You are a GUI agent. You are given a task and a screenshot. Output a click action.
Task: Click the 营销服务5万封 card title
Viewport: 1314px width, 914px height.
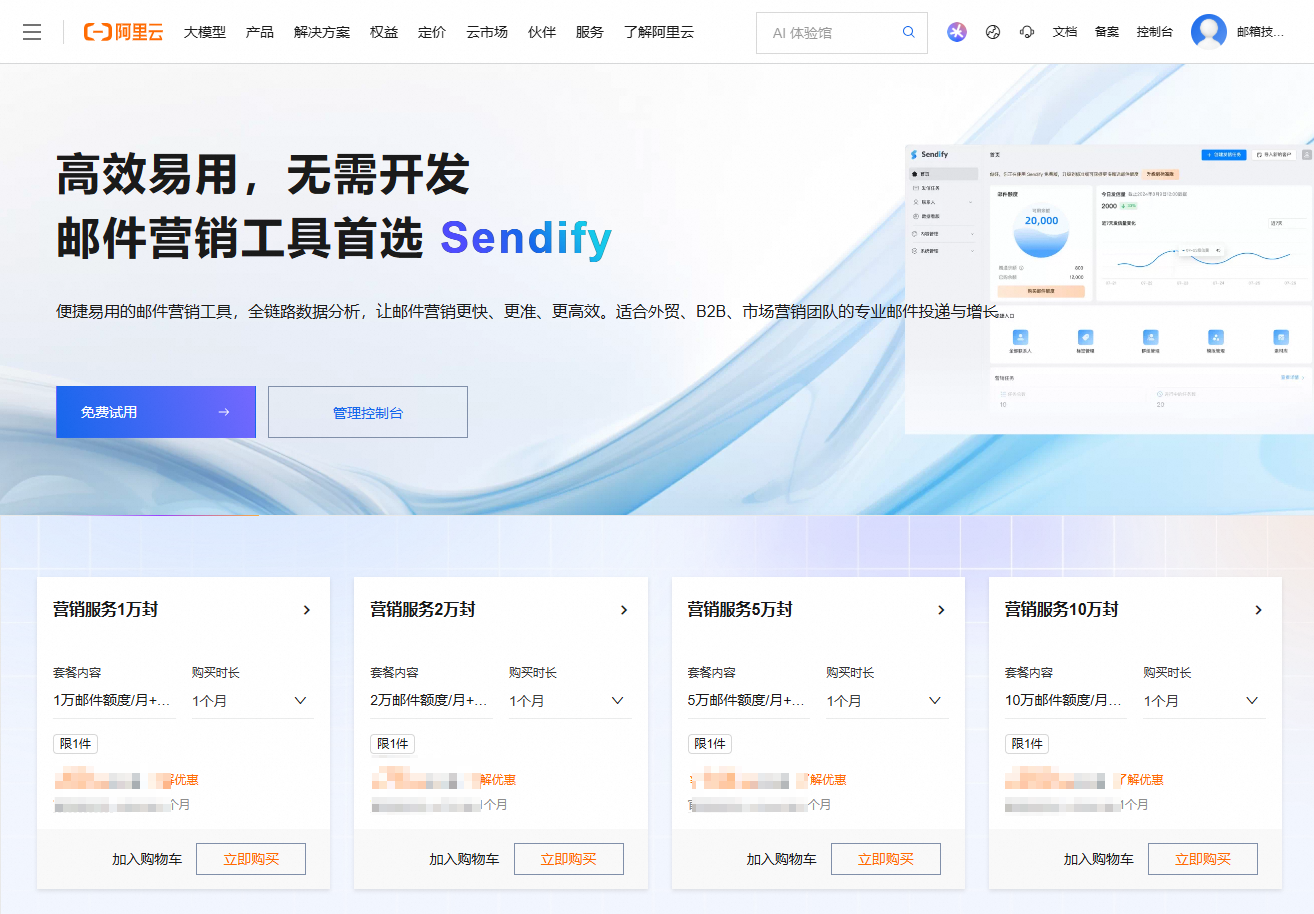740,610
